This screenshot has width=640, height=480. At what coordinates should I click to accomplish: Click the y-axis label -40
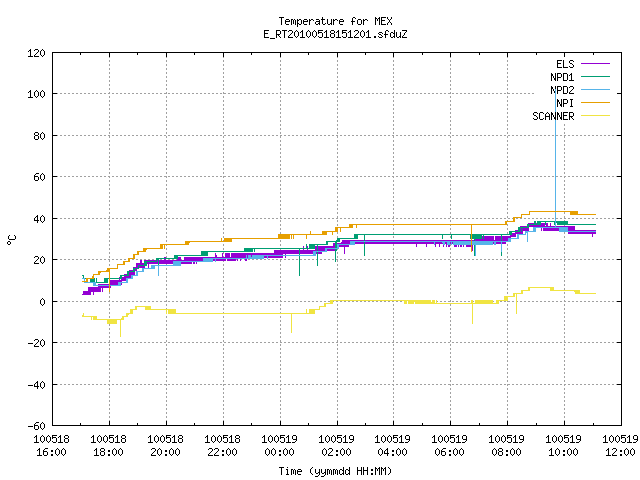pyautogui.click(x=36, y=384)
